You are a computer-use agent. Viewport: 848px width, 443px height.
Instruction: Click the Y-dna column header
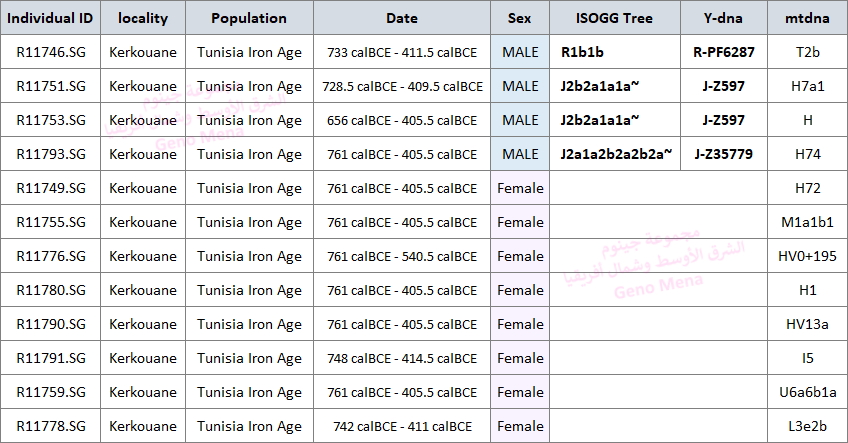(x=724, y=18)
